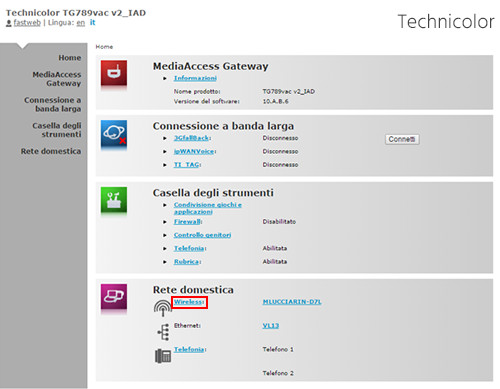Click the blue broadband connection globe icon
The width and height of the screenshot is (500, 389).
114,133
